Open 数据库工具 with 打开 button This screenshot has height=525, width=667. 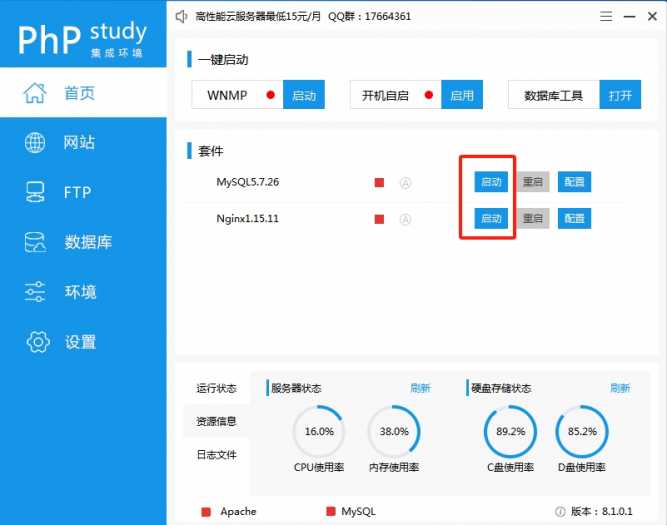pos(620,95)
